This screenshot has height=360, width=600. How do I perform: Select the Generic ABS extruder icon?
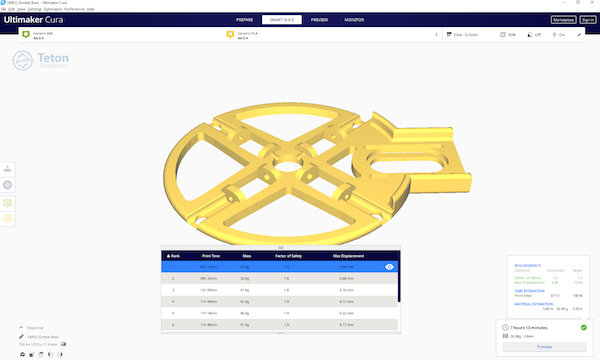coord(26,35)
